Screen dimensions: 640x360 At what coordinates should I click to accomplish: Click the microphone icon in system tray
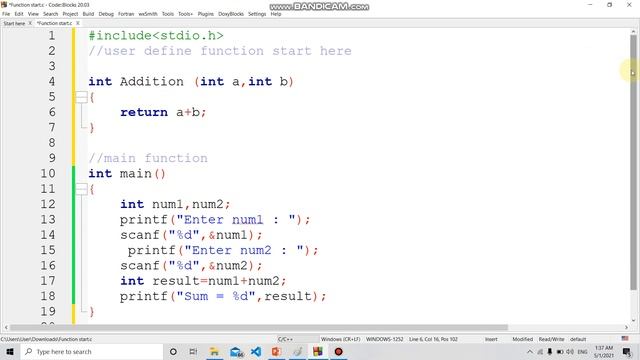[x=549, y=351]
